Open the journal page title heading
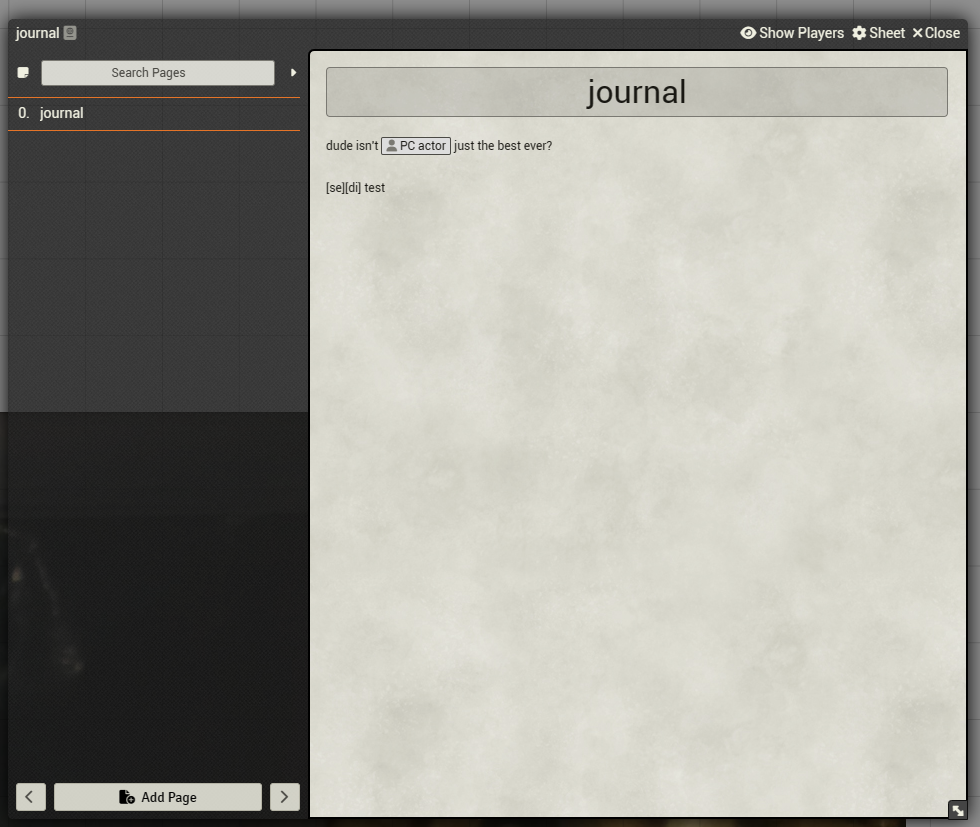This screenshot has height=827, width=980. [636, 91]
